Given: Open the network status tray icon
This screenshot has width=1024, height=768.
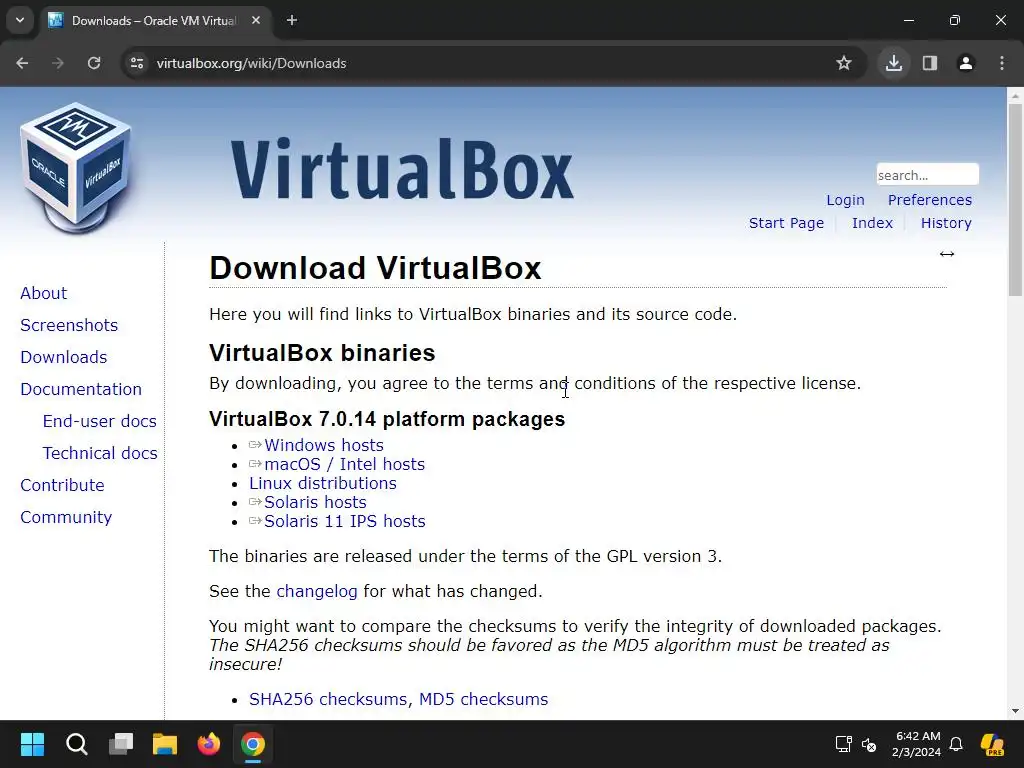Looking at the screenshot, I should coord(843,744).
